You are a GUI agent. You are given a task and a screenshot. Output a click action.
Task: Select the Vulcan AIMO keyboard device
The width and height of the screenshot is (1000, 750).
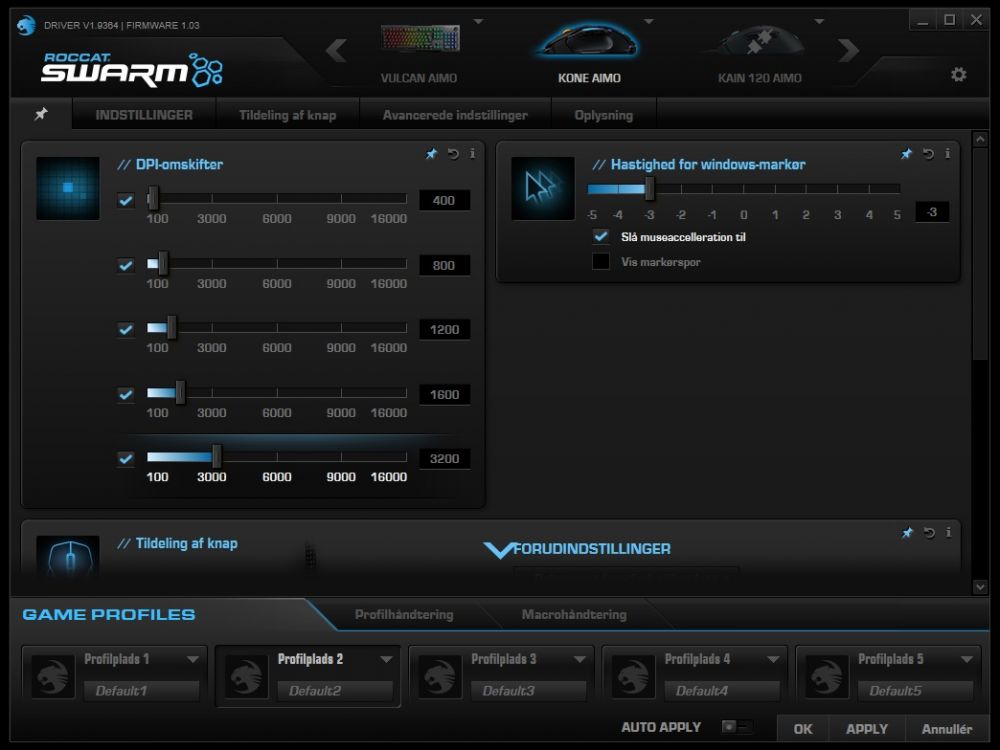coord(419,54)
